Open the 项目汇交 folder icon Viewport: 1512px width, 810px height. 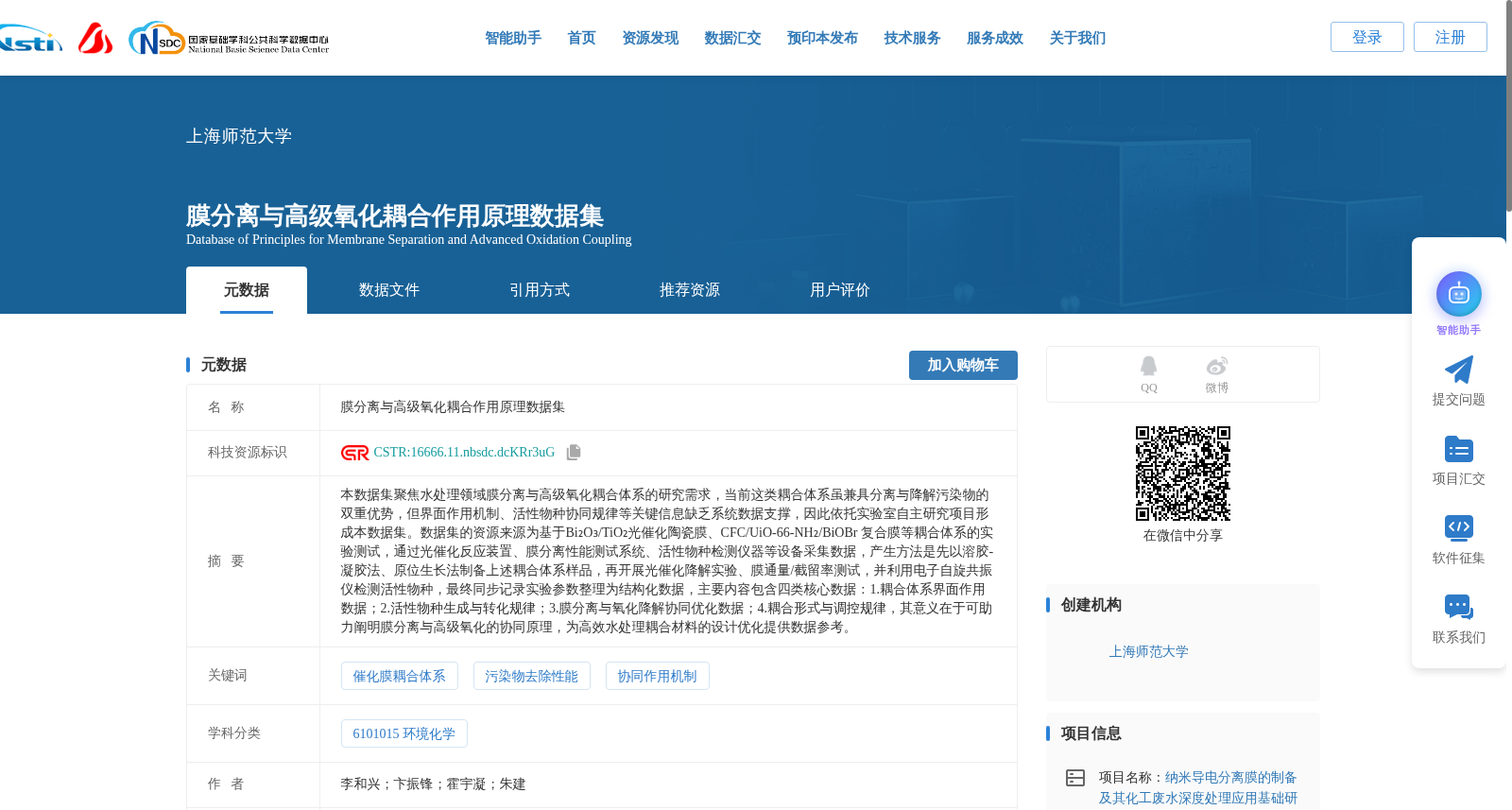[x=1458, y=449]
